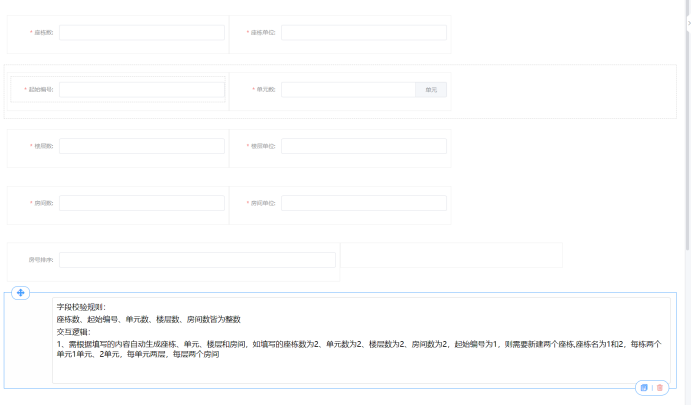Click into the 房间单位 input box
Viewport: 691px width, 406px height.
[x=364, y=203]
